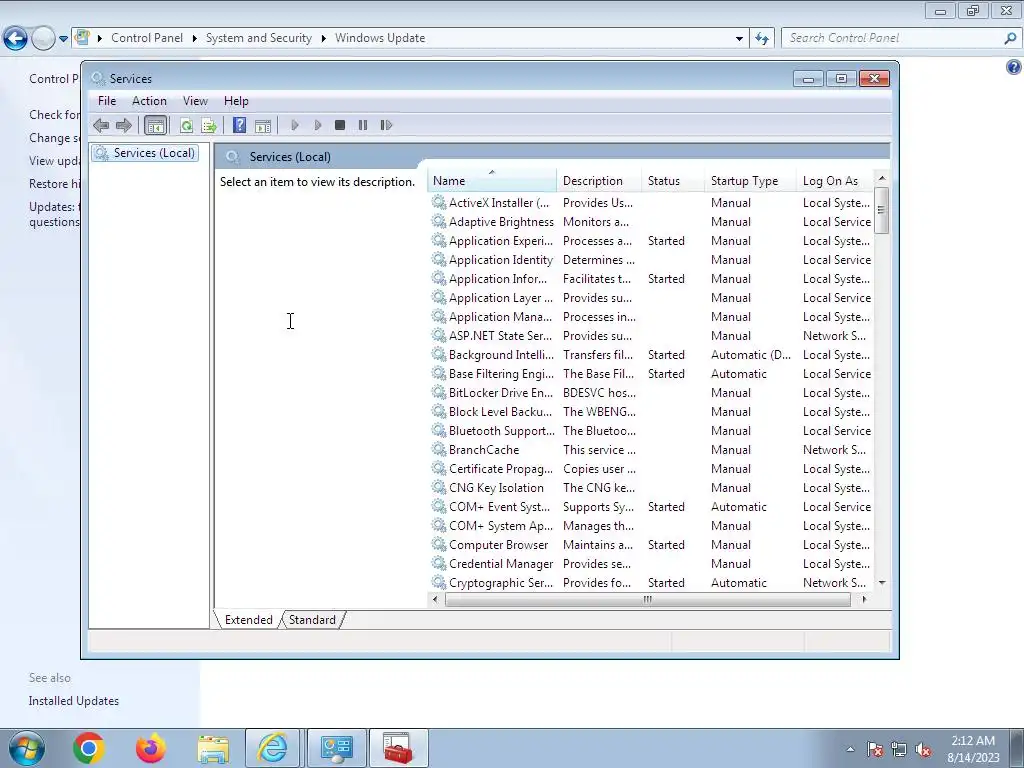Stop the service with the square icon
This screenshot has height=768, width=1024.
point(340,125)
